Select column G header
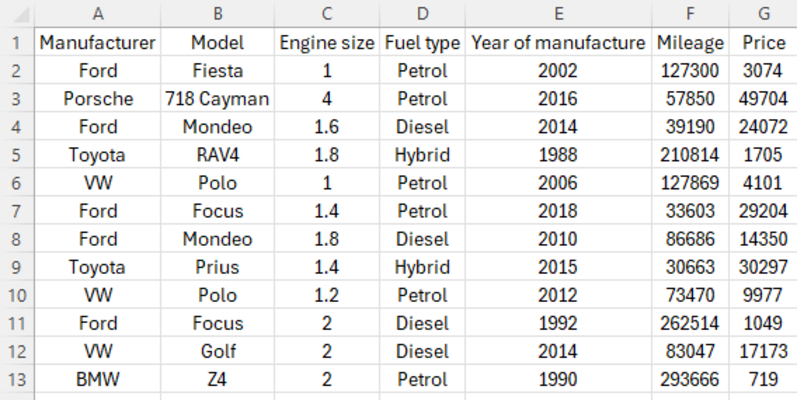This screenshot has width=797, height=400. (x=763, y=14)
